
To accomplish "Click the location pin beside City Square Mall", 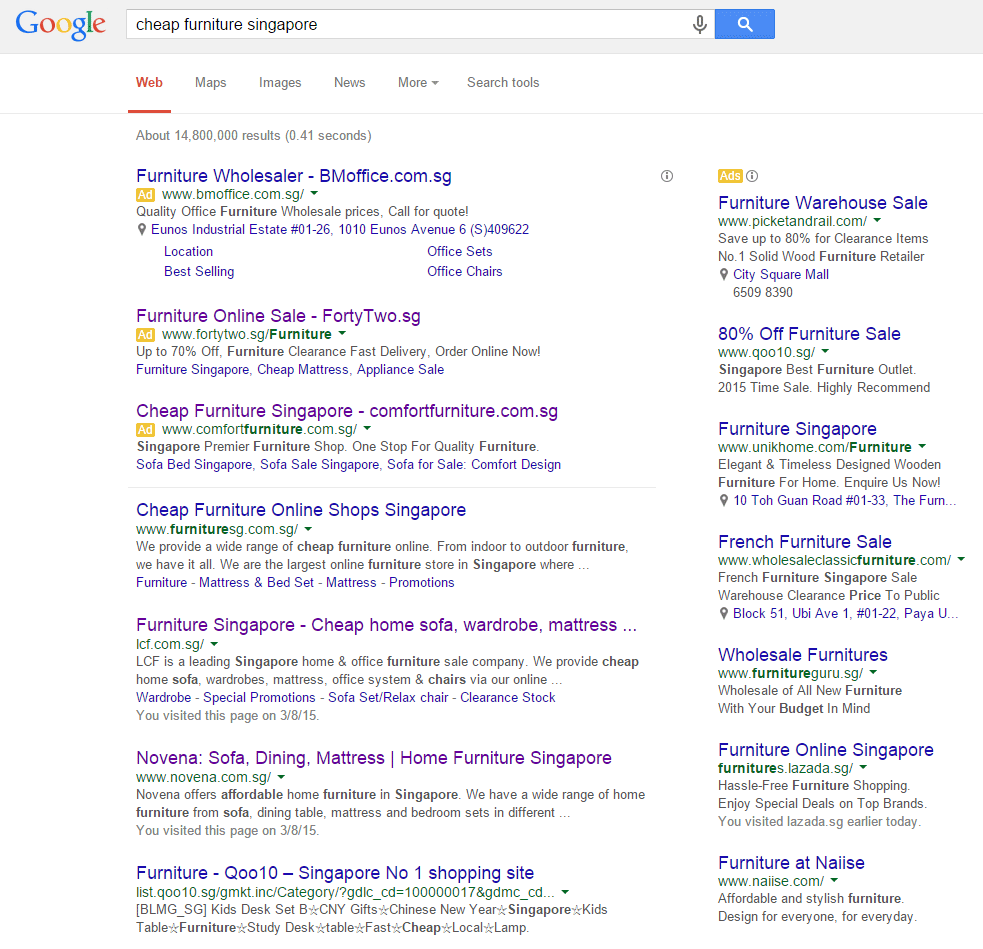I will click(x=723, y=274).
